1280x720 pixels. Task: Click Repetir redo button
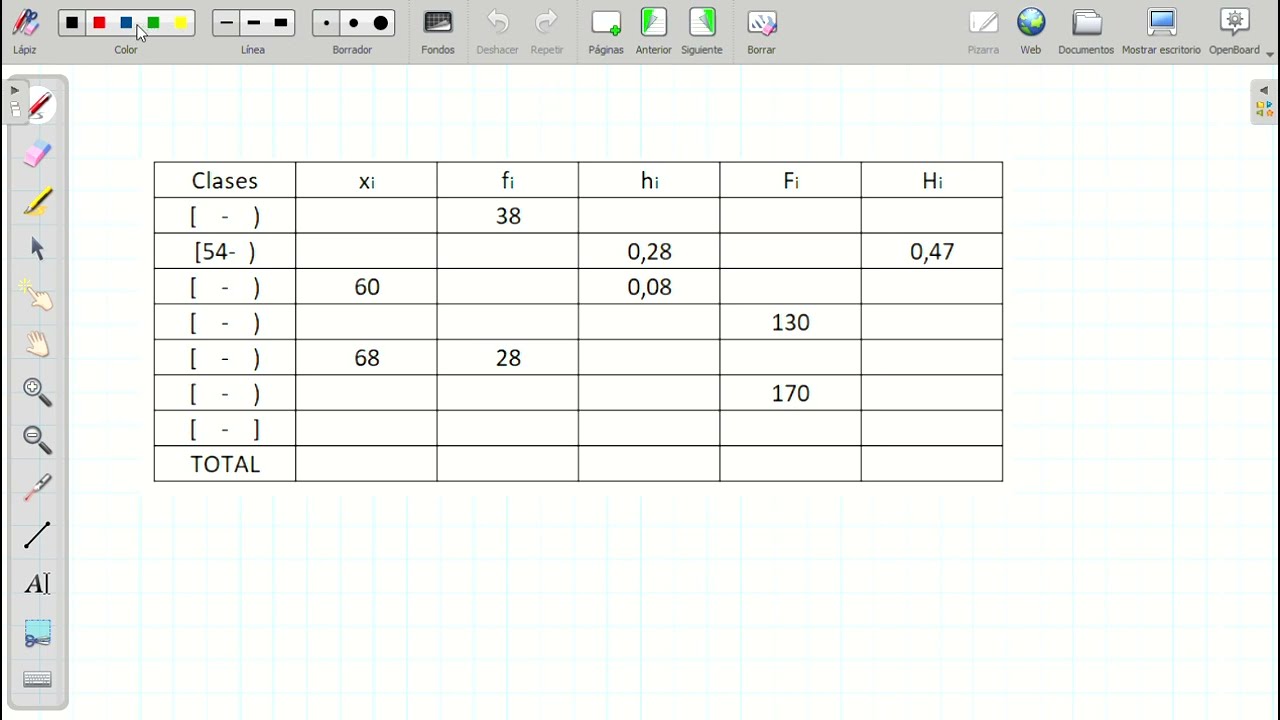tap(547, 31)
